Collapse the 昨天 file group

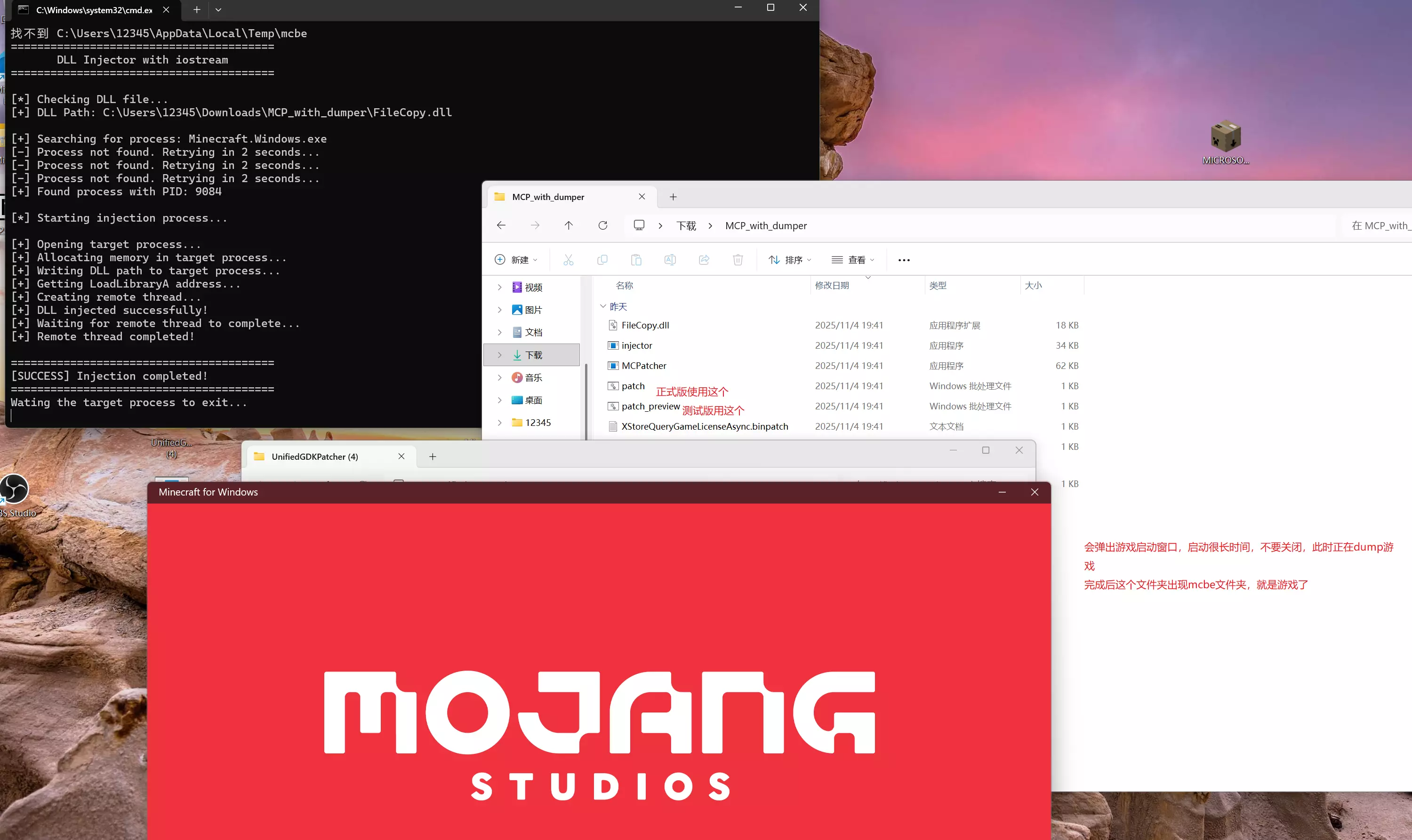(603, 306)
